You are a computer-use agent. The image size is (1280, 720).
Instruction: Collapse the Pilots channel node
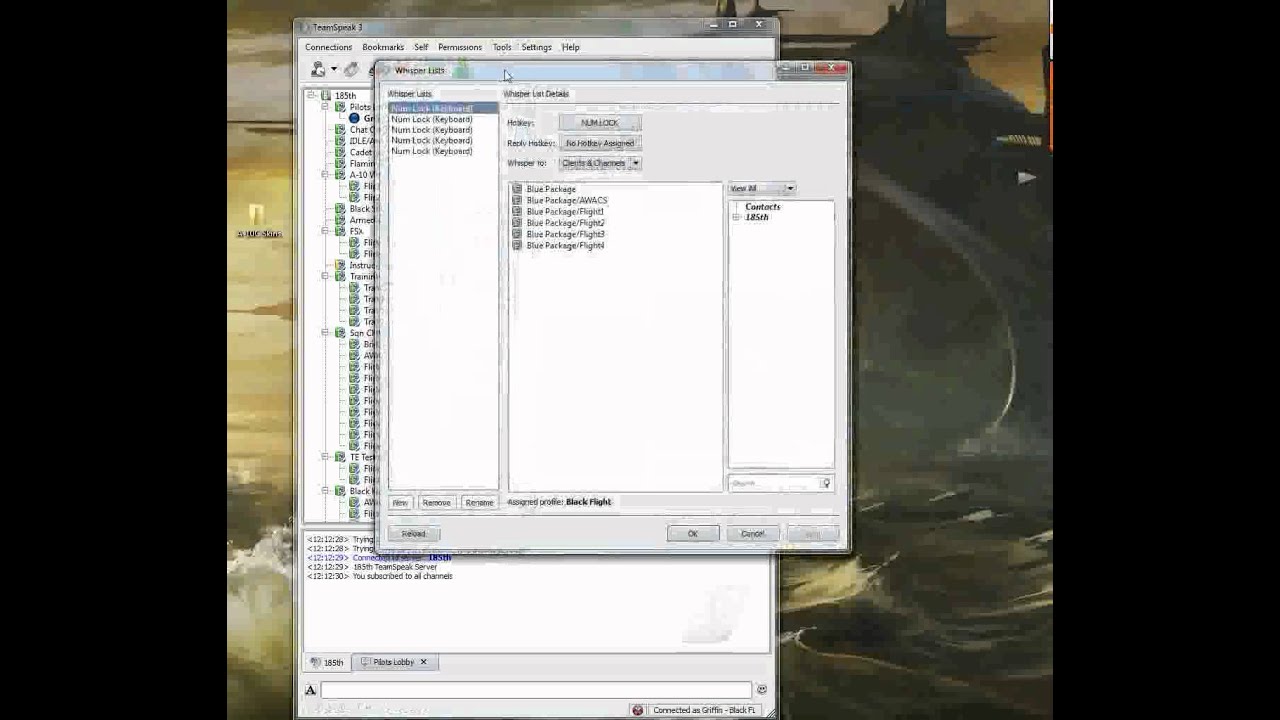pyautogui.click(x=325, y=107)
